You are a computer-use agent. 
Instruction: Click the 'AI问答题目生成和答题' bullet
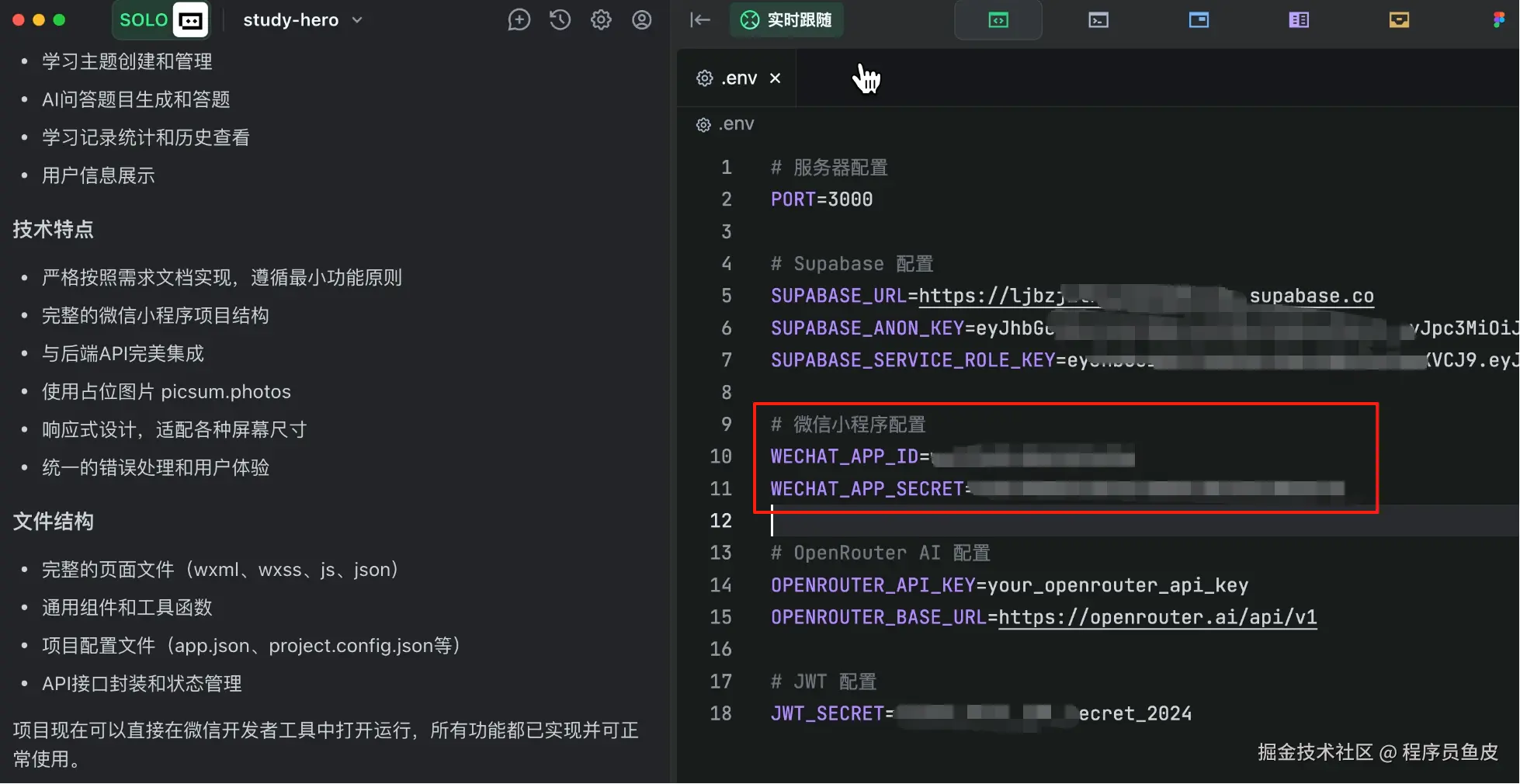pos(136,99)
